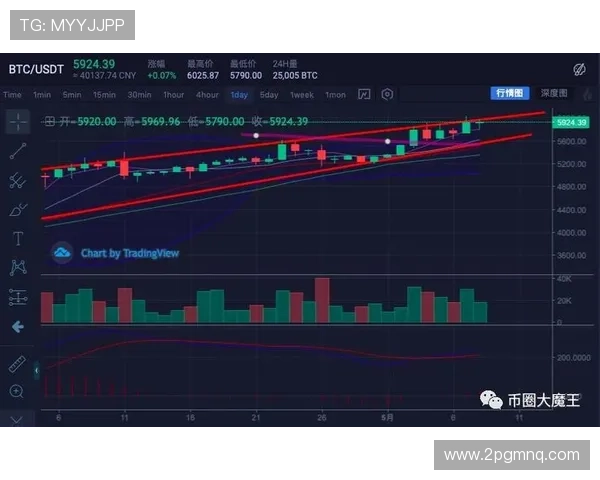Select the 1day interval
Screen dimensions: 600x480
239,95
